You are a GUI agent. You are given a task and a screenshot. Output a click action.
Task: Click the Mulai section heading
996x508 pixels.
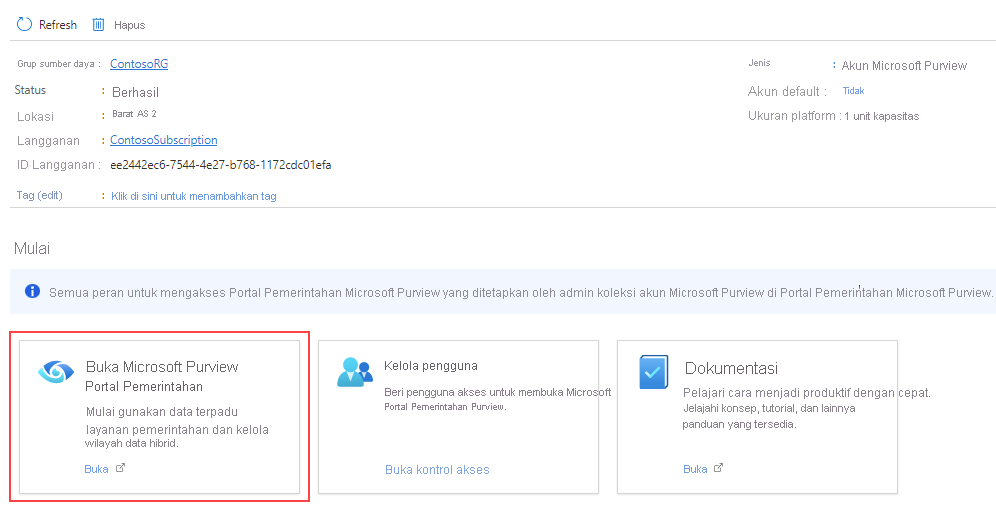pos(32,248)
